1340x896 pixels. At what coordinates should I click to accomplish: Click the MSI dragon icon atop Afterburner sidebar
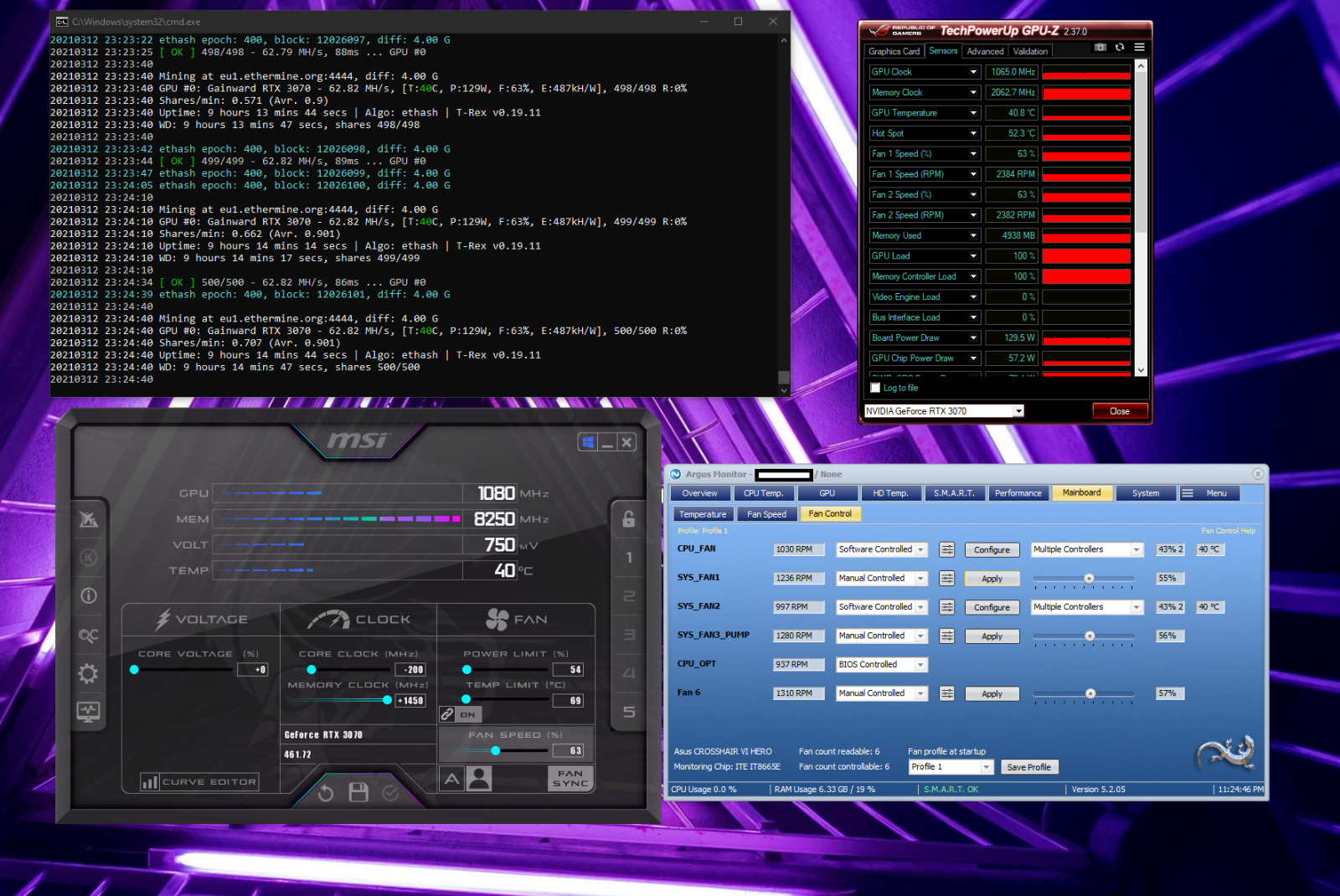[x=88, y=518]
